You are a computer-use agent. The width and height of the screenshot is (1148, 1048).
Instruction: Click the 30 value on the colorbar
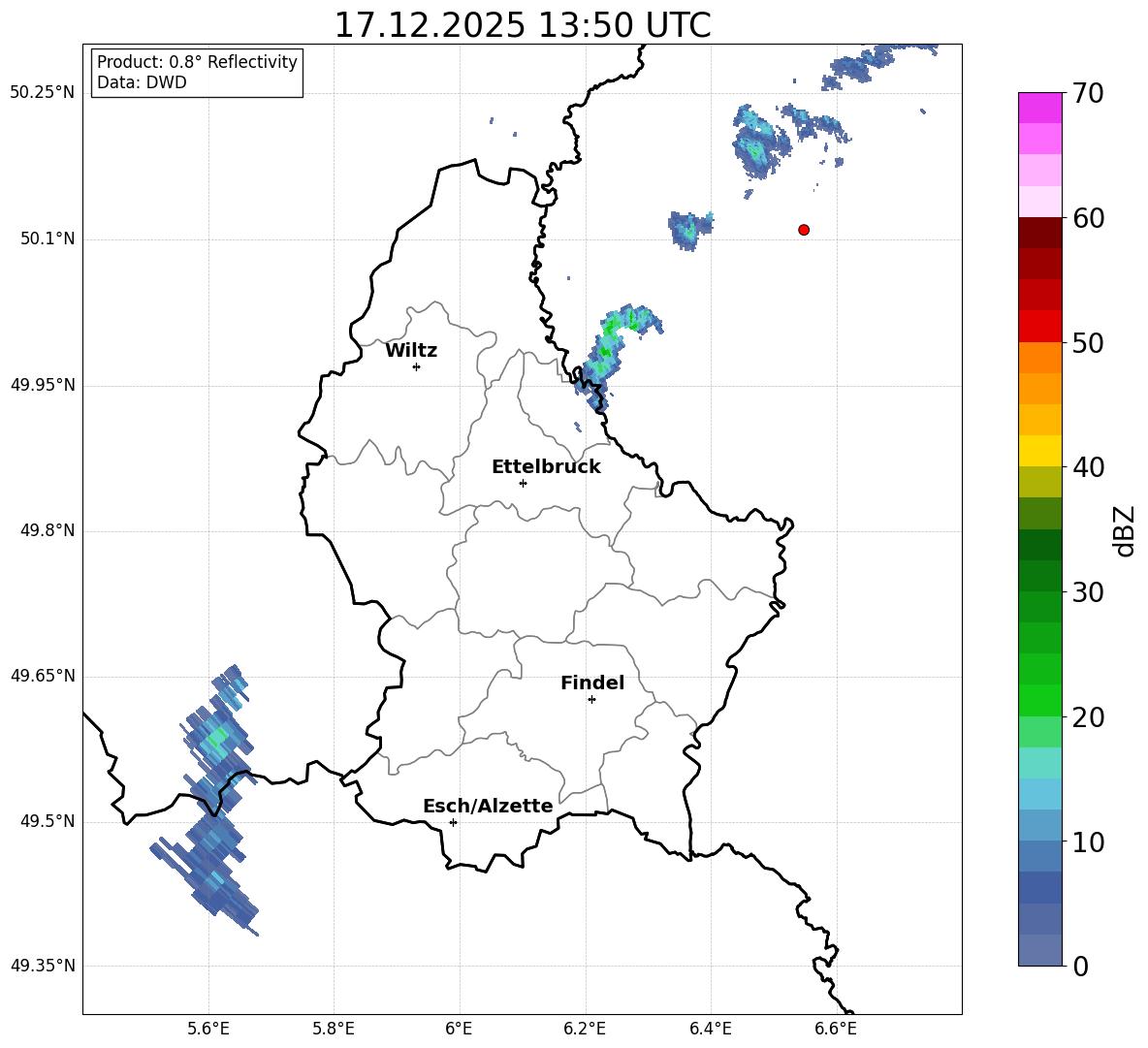pyautogui.click(x=1088, y=592)
